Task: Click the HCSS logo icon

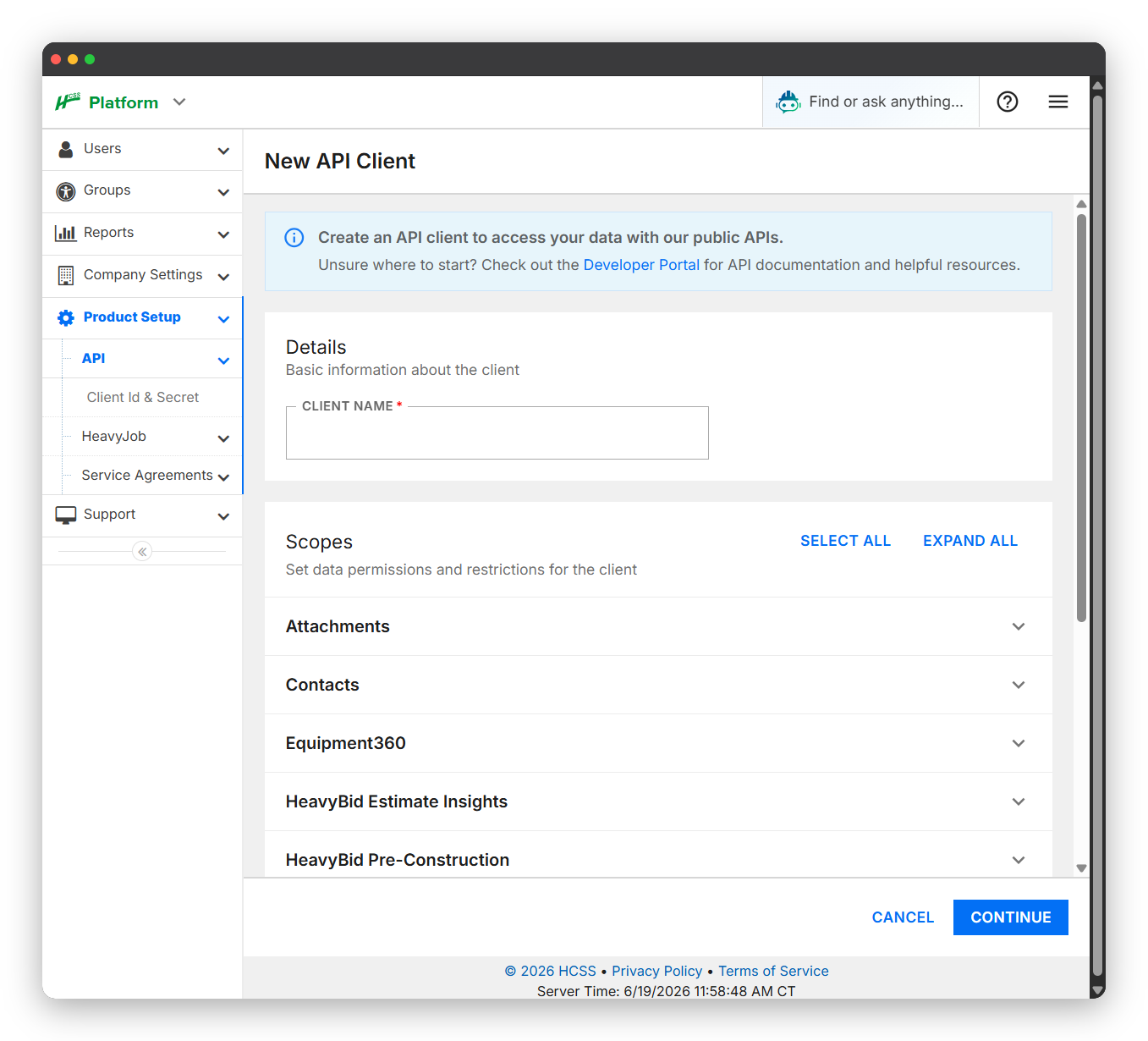Action: click(68, 102)
